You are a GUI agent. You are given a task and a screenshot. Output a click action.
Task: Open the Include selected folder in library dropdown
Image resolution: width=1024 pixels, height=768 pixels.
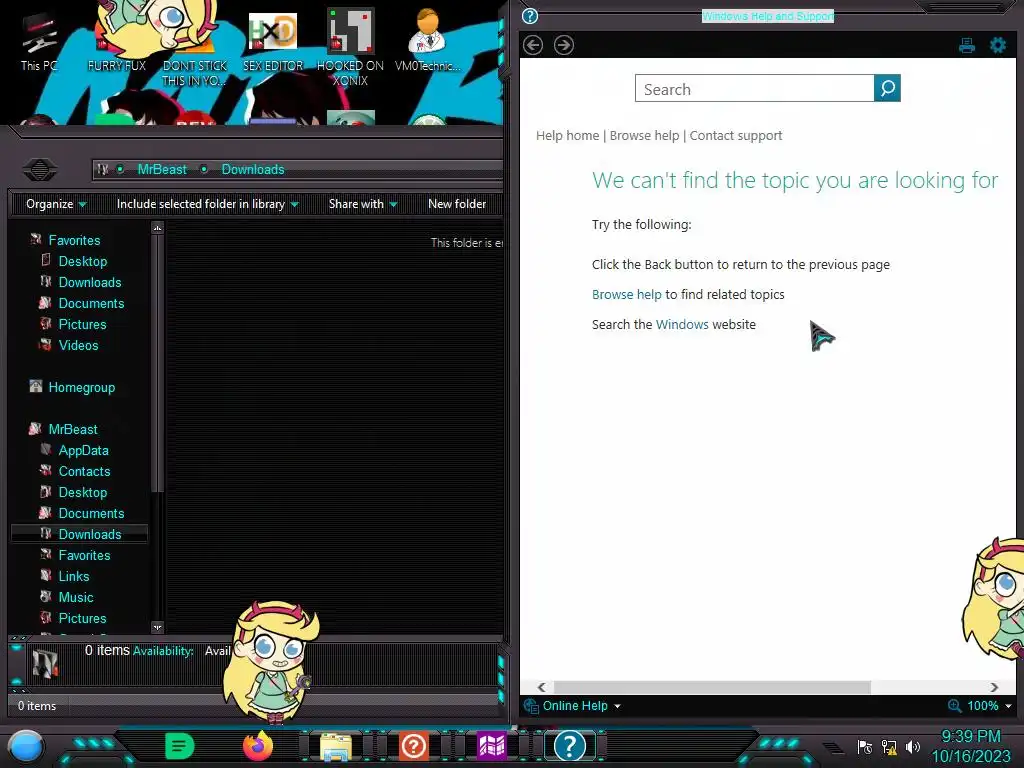pyautogui.click(x=207, y=204)
